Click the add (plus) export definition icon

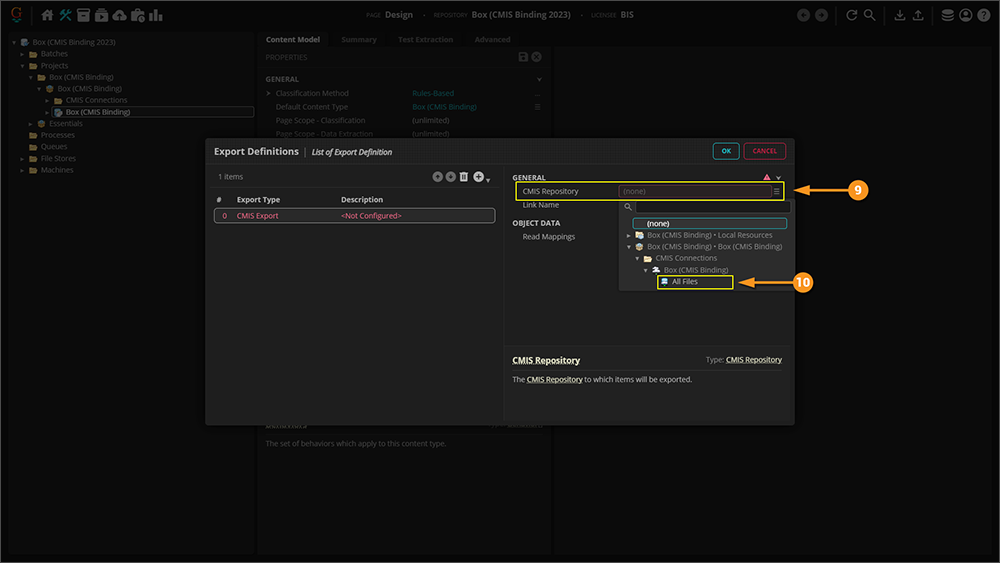point(479,177)
